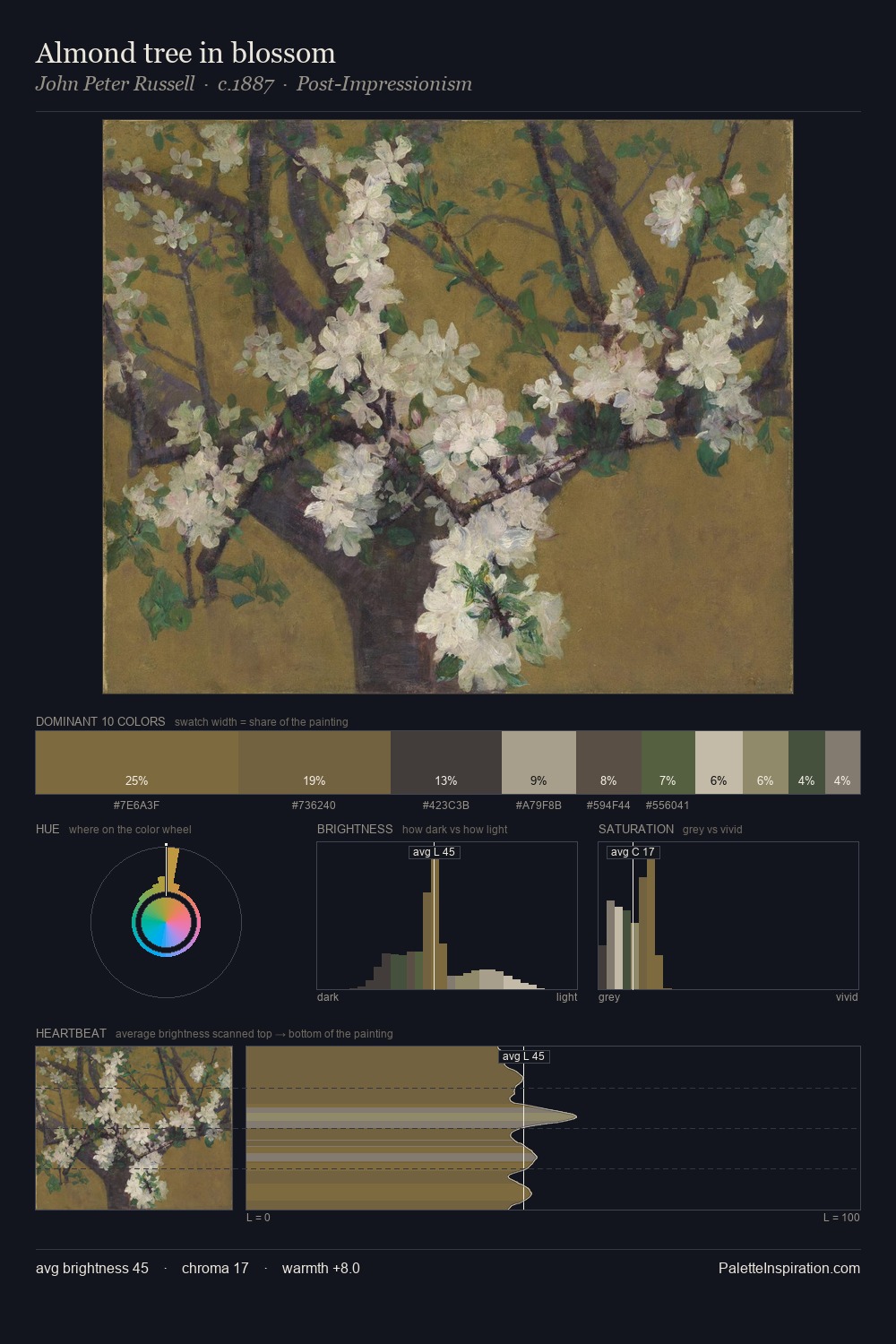The image size is (896, 1344).
Task: Click the HEARTBEAT section heading
Action: point(71,1033)
